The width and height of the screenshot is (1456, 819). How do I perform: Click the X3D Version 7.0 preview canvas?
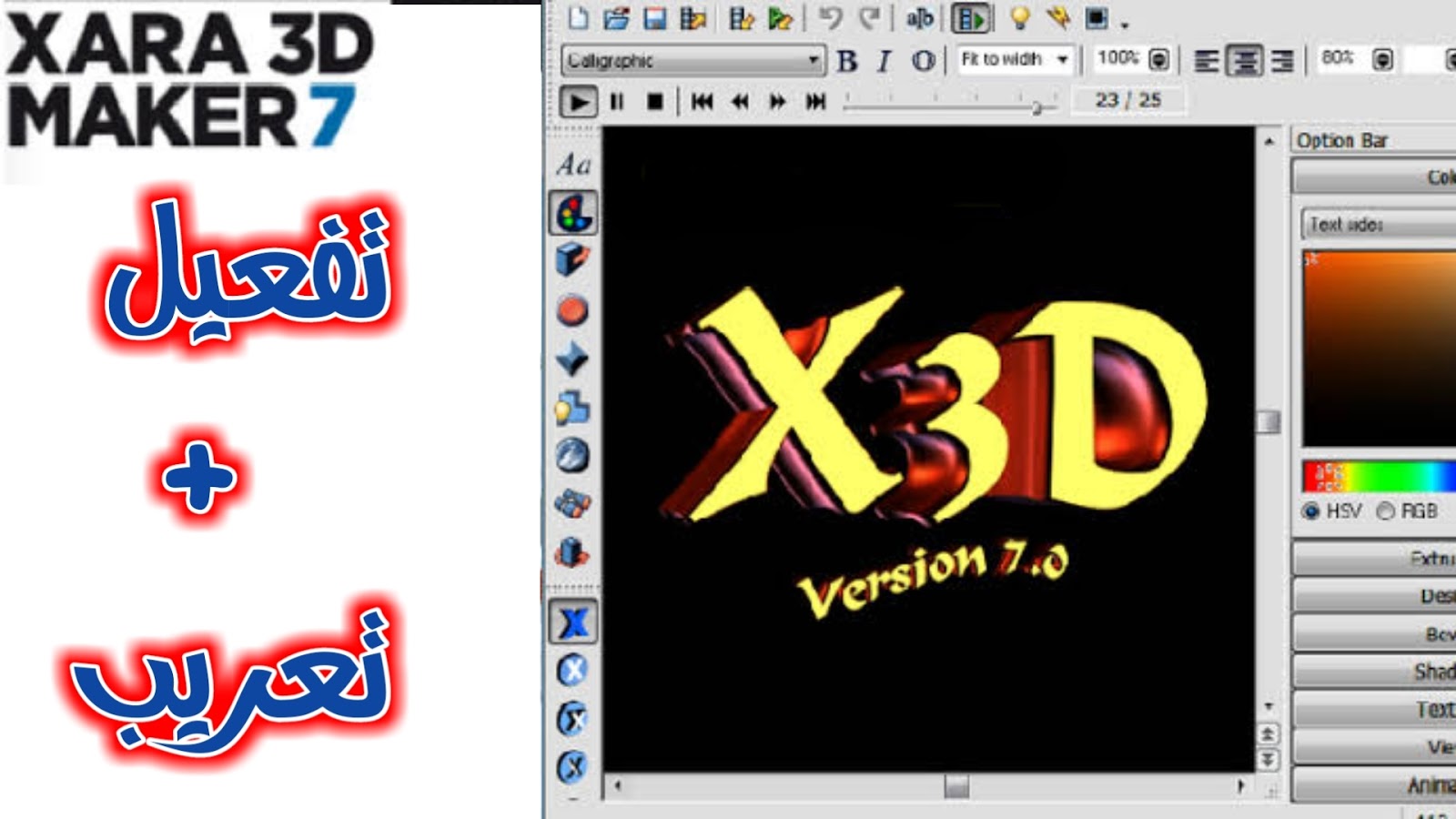pos(929,450)
